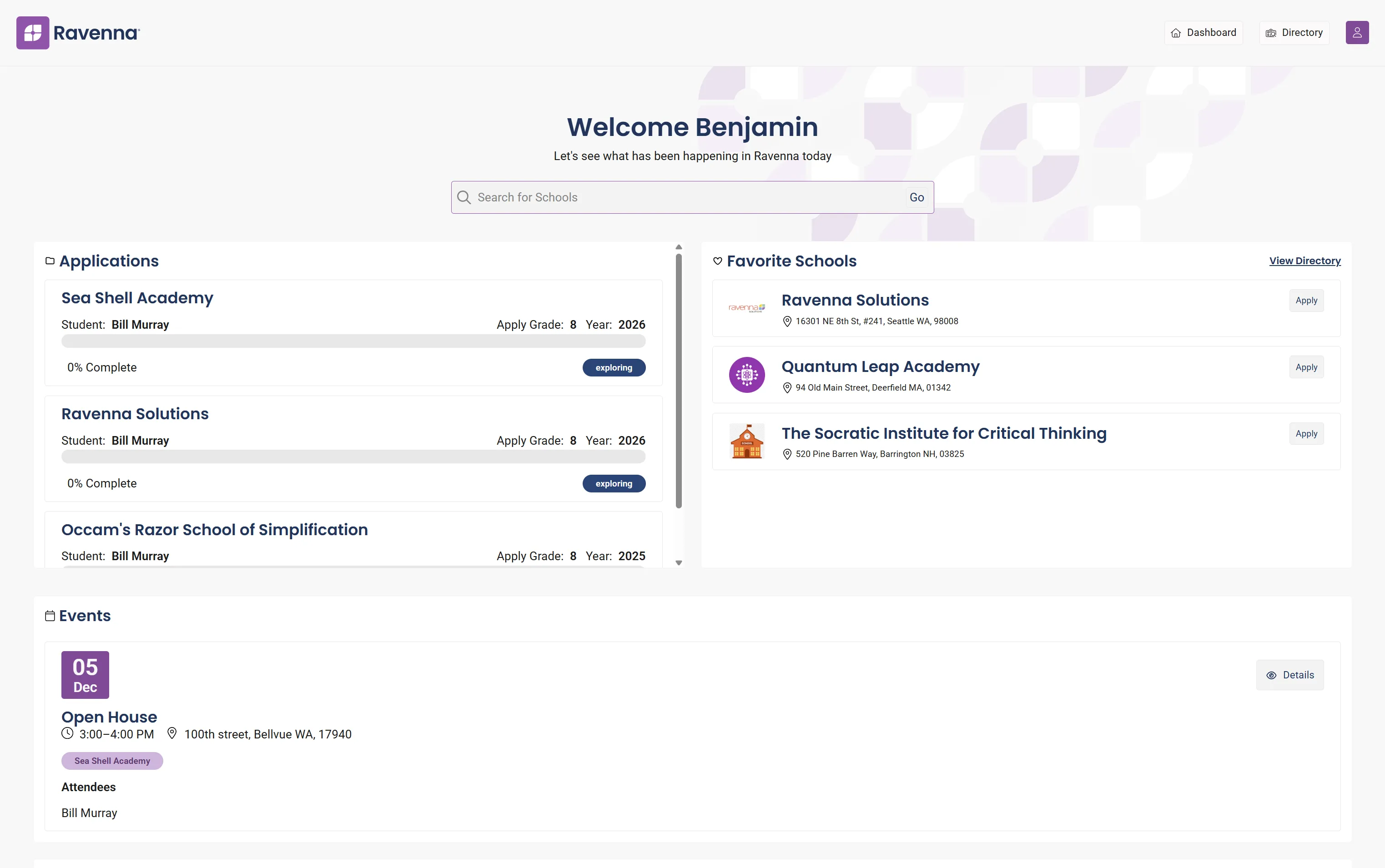This screenshot has height=868, width=1385.
Task: Click Apply for Ravenna Solutions
Action: point(1306,300)
